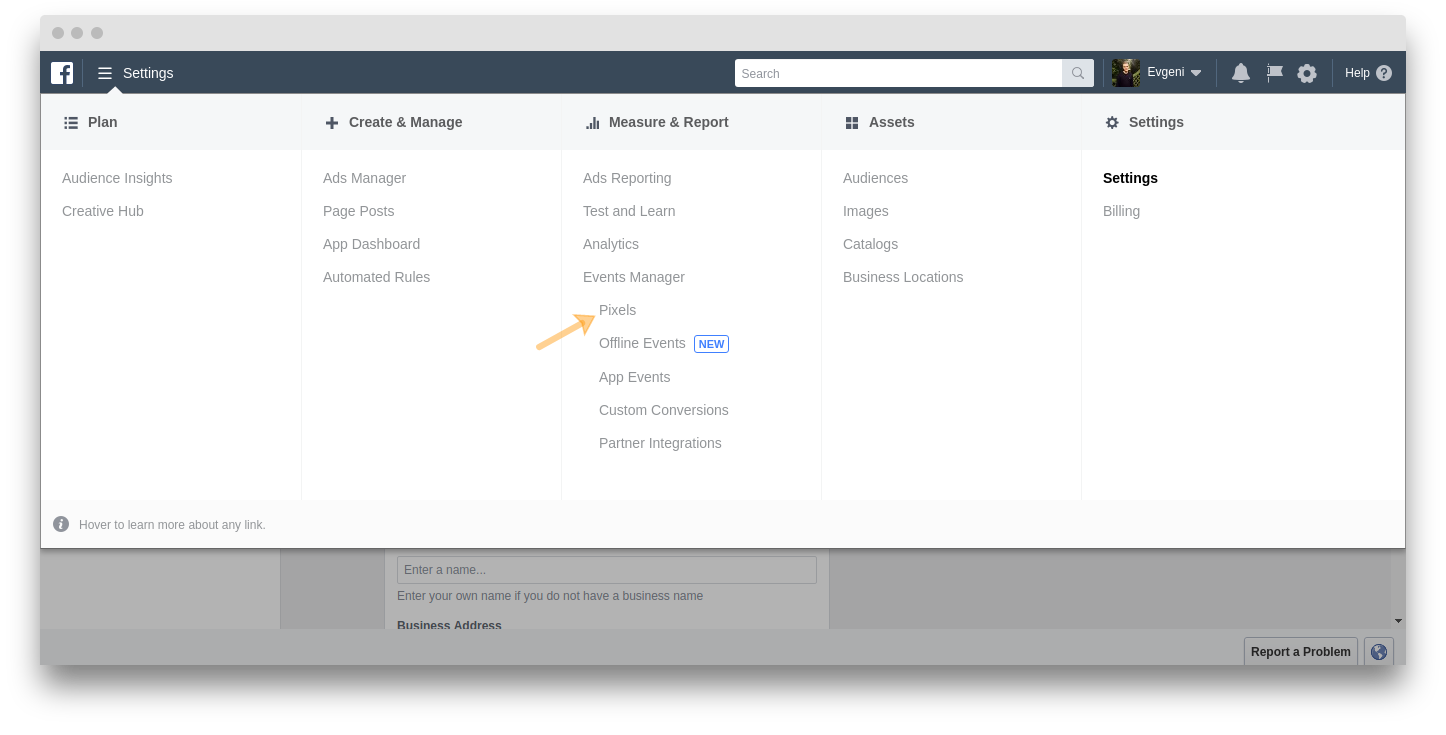Viewport: 1446px width, 735px height.
Task: Click the gear icon by Settings column header
Action: pyautogui.click(x=1112, y=122)
